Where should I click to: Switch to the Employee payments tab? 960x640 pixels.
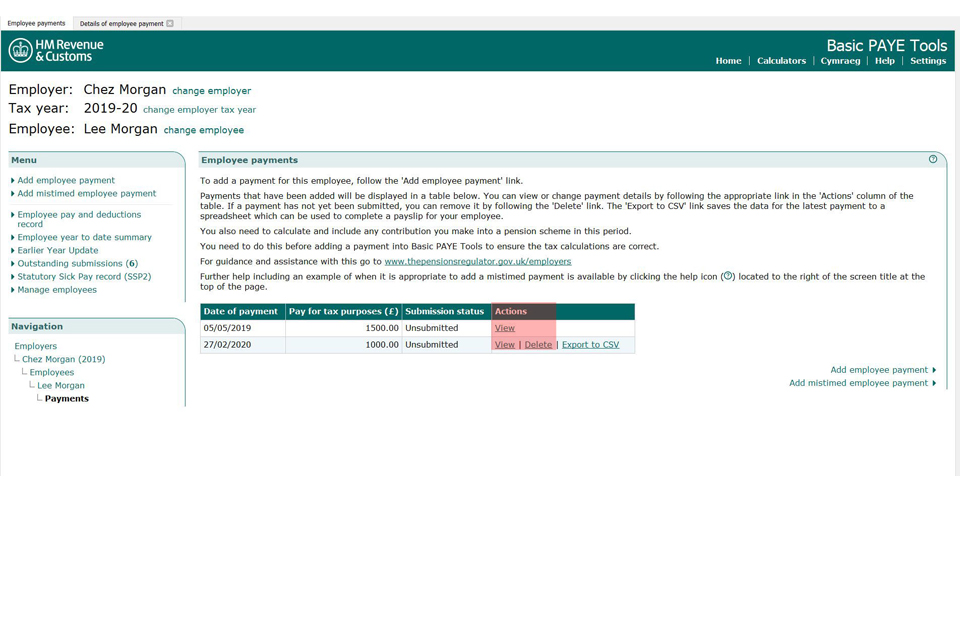click(x=36, y=23)
